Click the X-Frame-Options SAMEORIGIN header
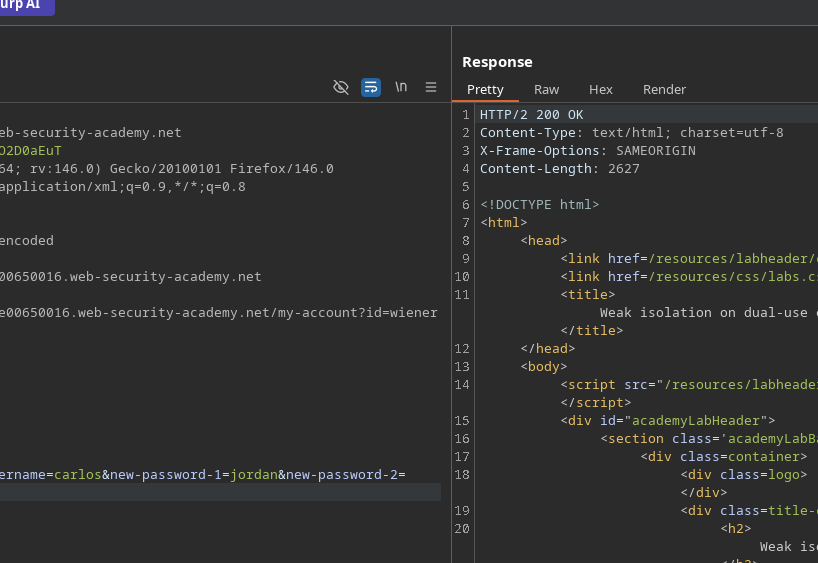 point(587,150)
